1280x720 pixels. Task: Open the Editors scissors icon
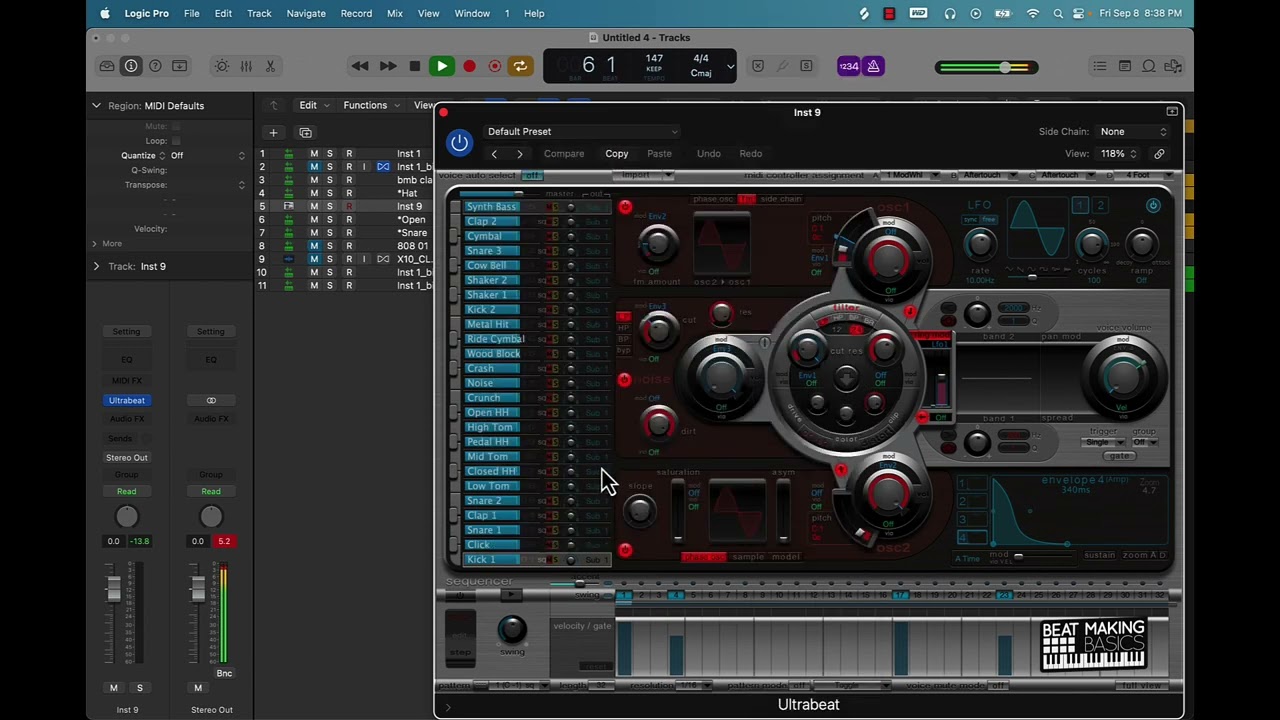(270, 66)
